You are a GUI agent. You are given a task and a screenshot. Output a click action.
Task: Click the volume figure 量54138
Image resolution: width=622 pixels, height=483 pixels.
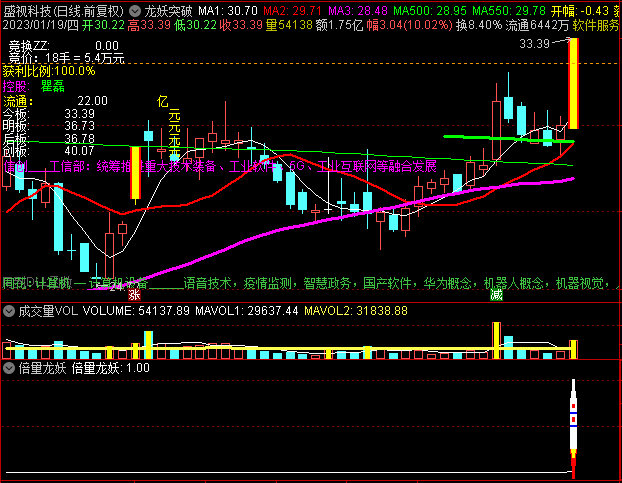[289, 25]
